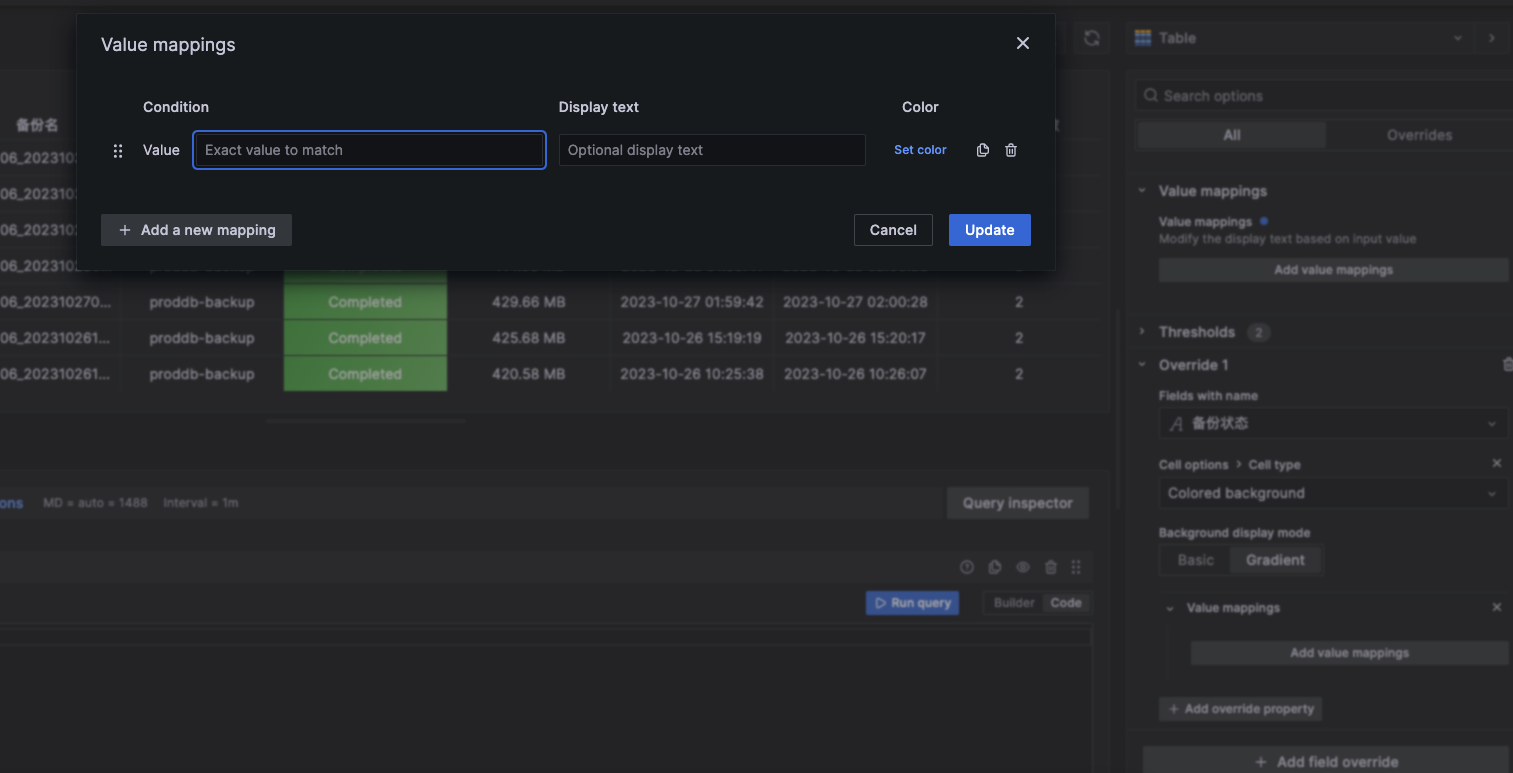Collapse the options pane with the arrow

point(1492,38)
